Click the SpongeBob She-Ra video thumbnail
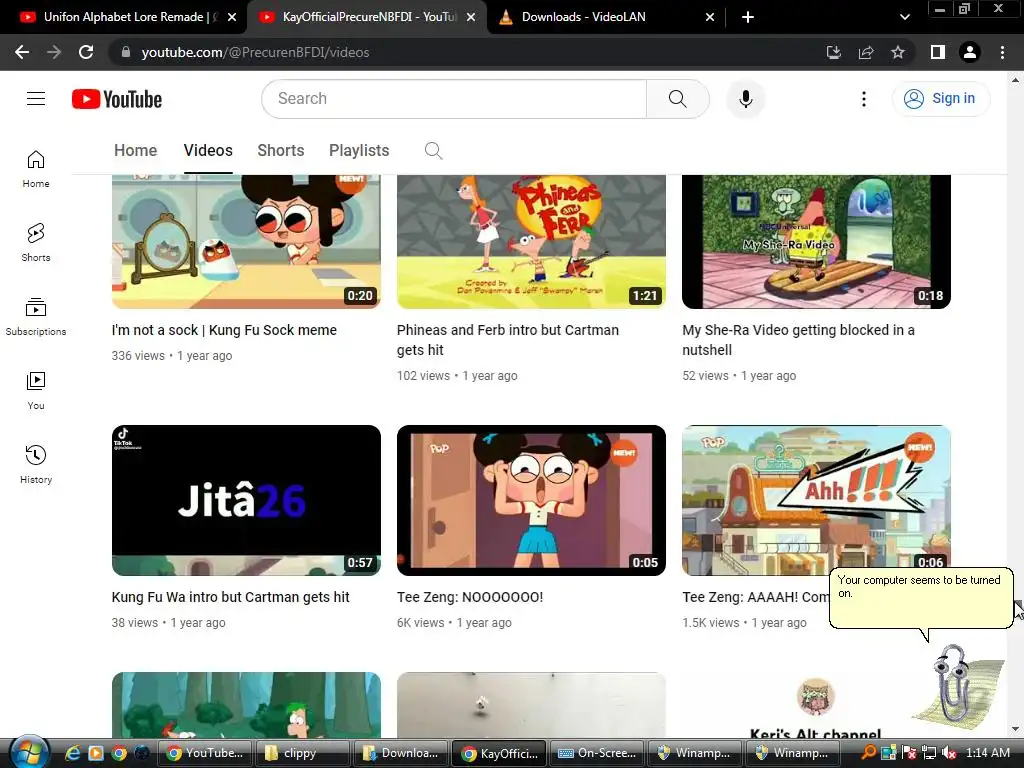This screenshot has width=1024, height=768. 816,242
